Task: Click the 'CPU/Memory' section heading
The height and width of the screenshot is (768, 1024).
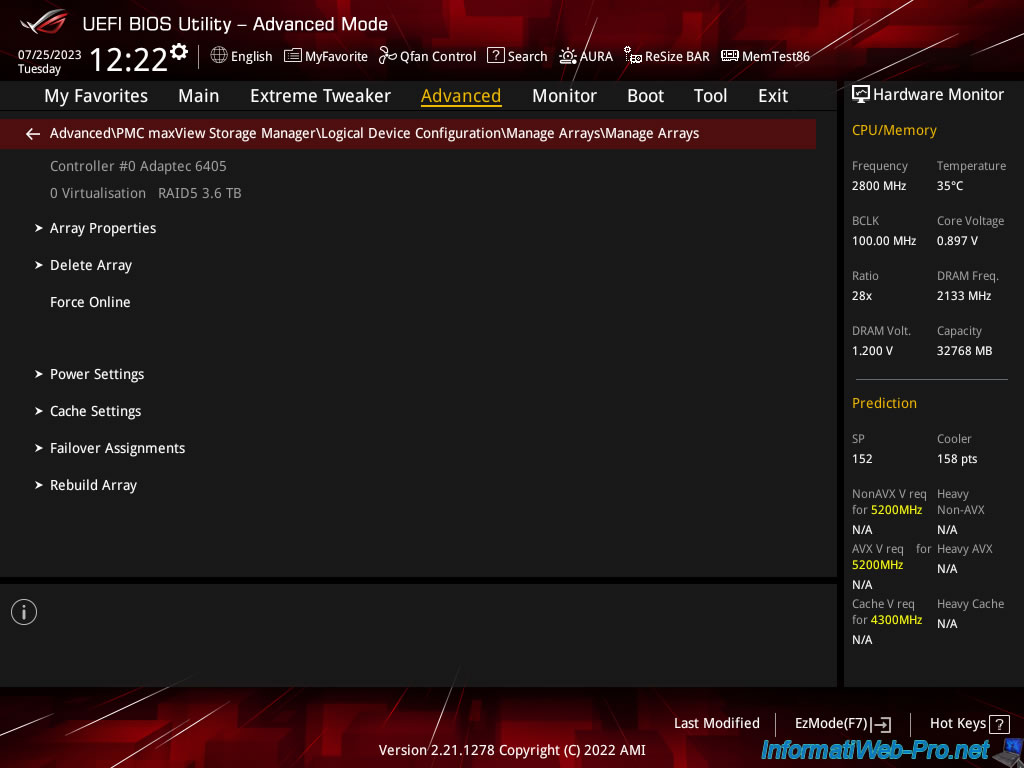Action: pyautogui.click(x=894, y=131)
